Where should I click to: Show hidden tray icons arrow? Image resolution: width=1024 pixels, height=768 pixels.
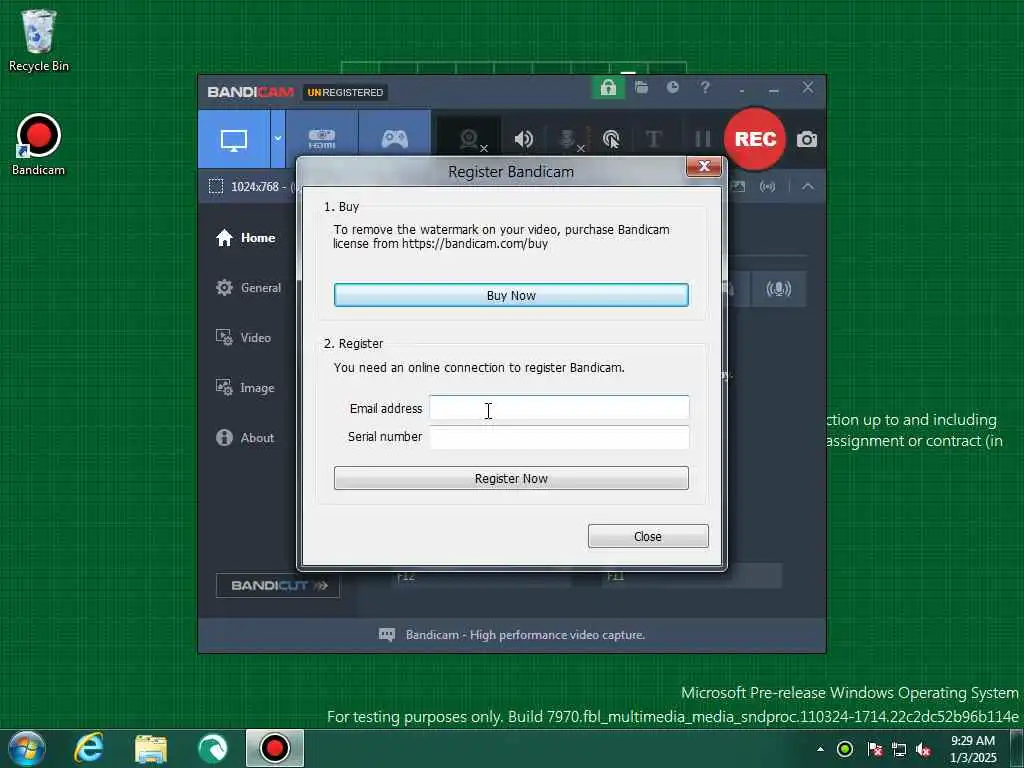[820, 749]
